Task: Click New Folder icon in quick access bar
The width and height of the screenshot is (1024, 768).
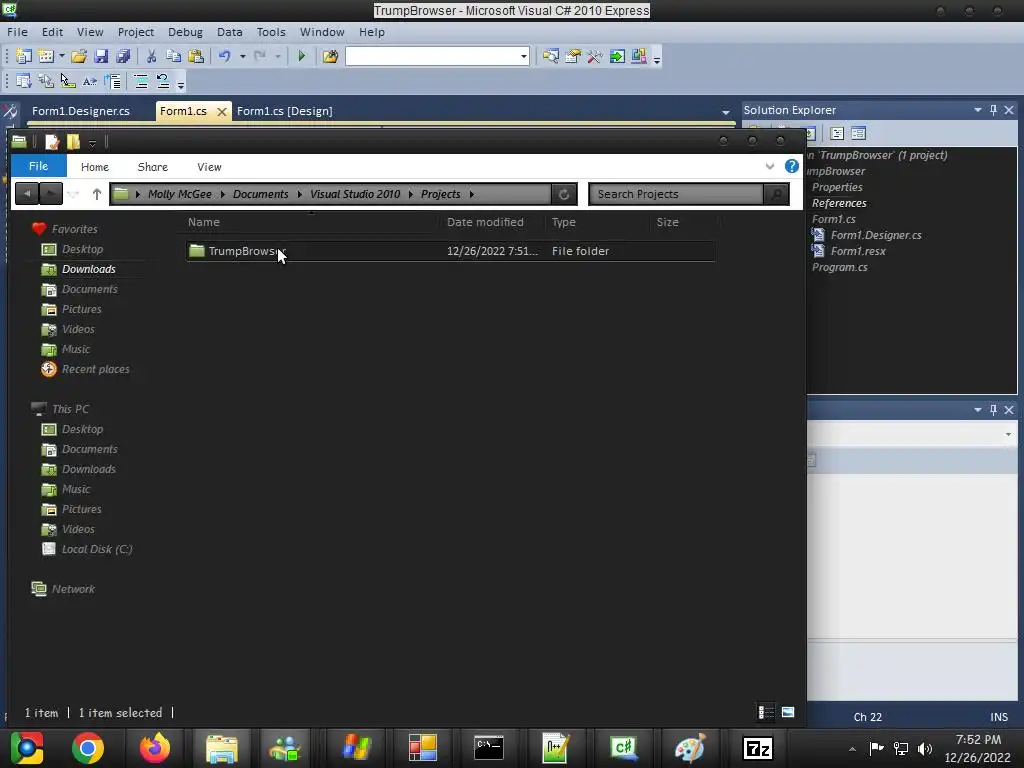Action: click(x=73, y=142)
